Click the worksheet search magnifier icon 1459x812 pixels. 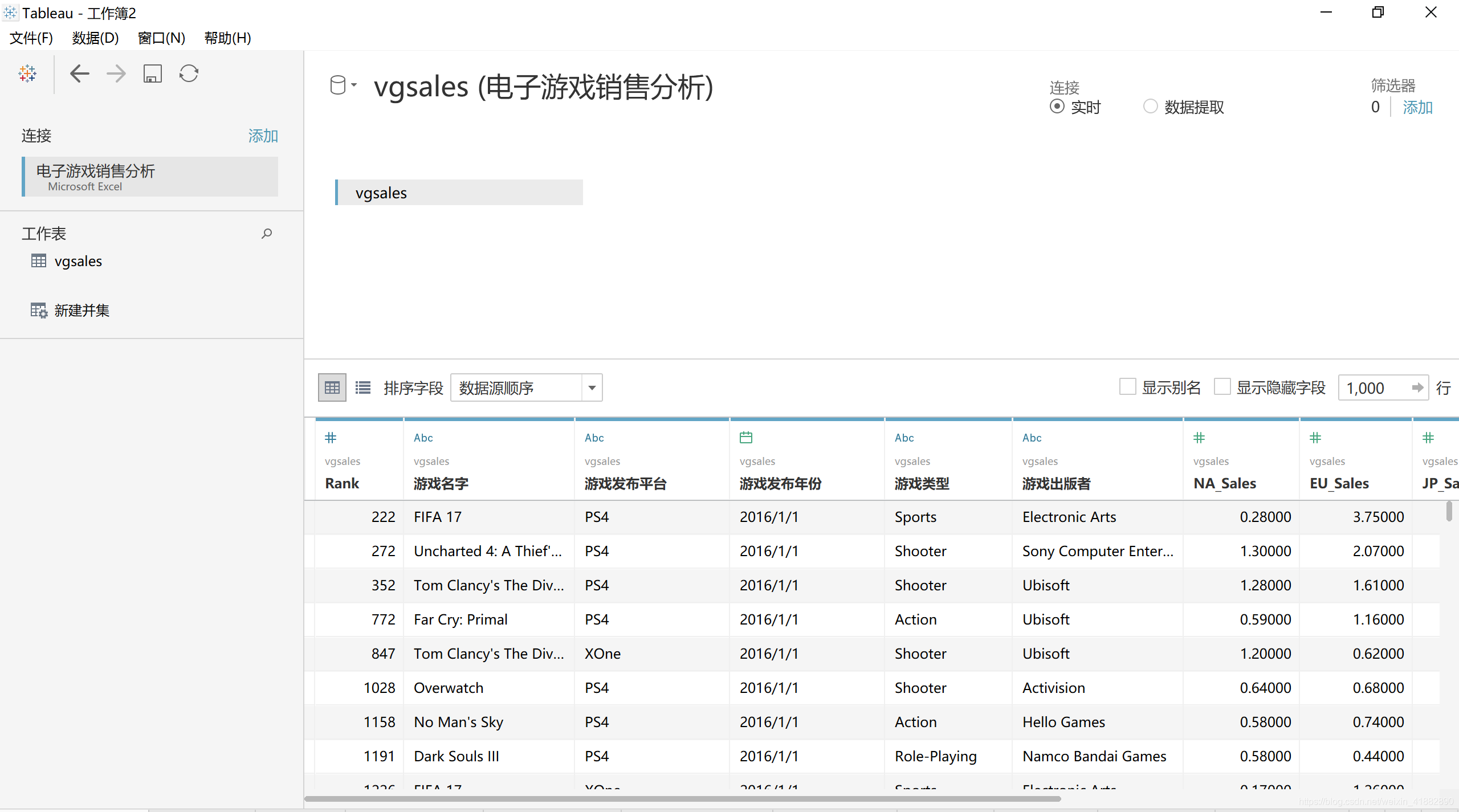tap(267, 234)
